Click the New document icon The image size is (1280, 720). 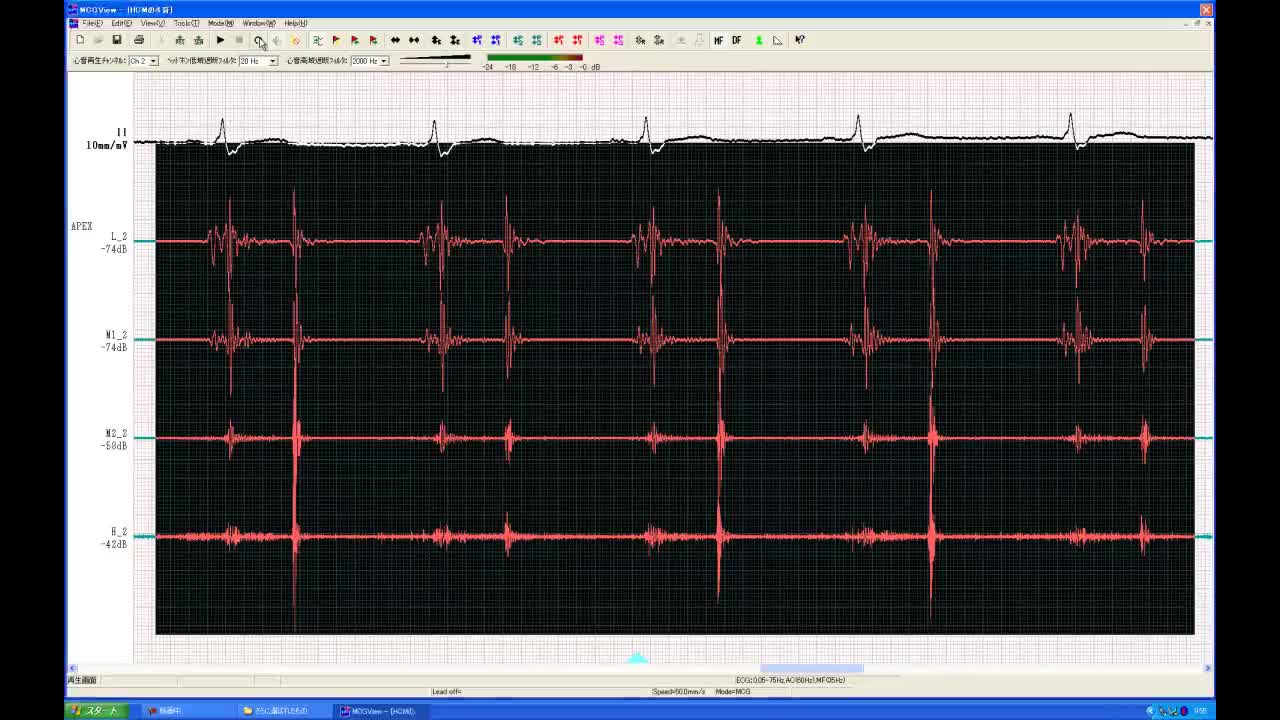click(x=80, y=40)
